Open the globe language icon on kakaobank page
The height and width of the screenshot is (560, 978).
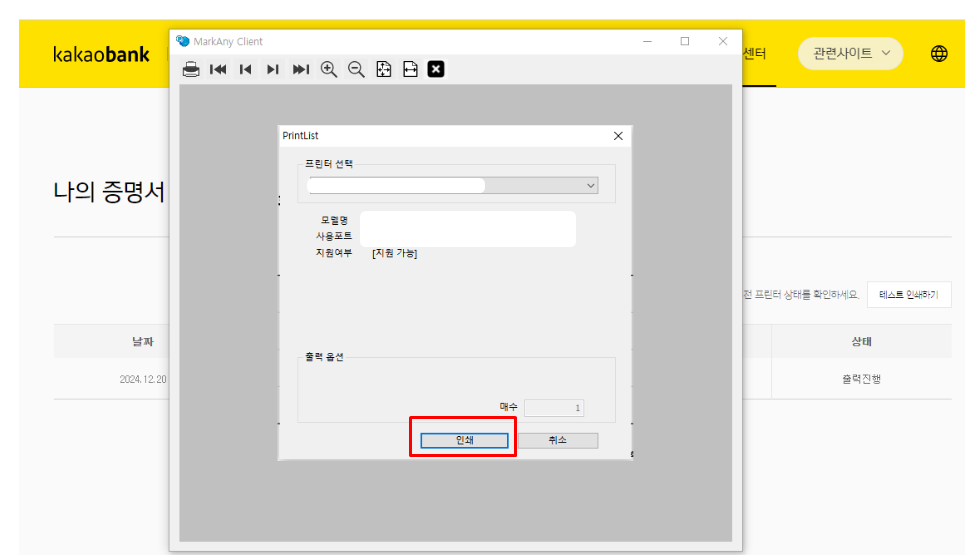tap(939, 54)
